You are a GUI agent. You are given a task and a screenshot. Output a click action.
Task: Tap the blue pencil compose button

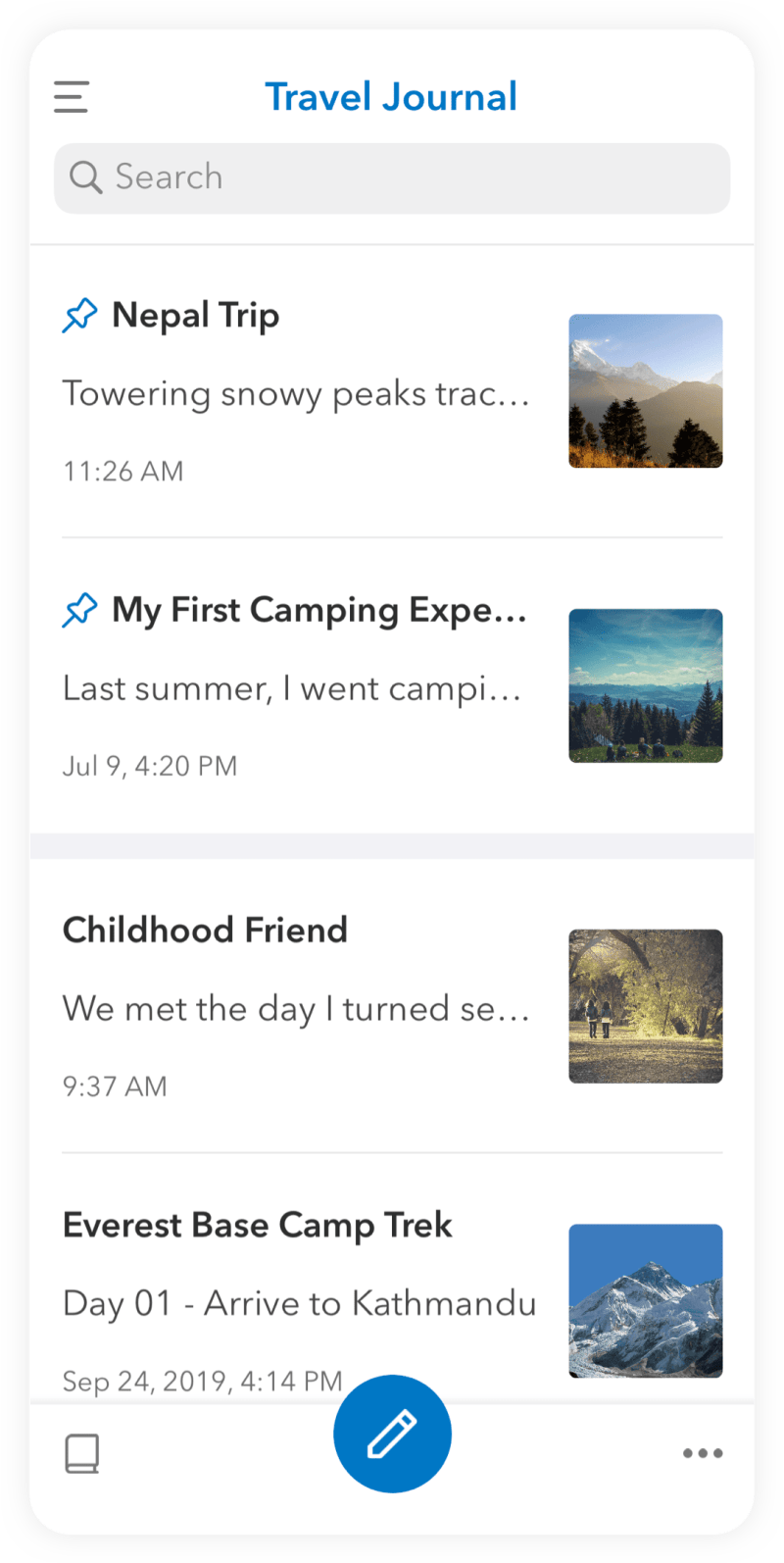tap(392, 1434)
